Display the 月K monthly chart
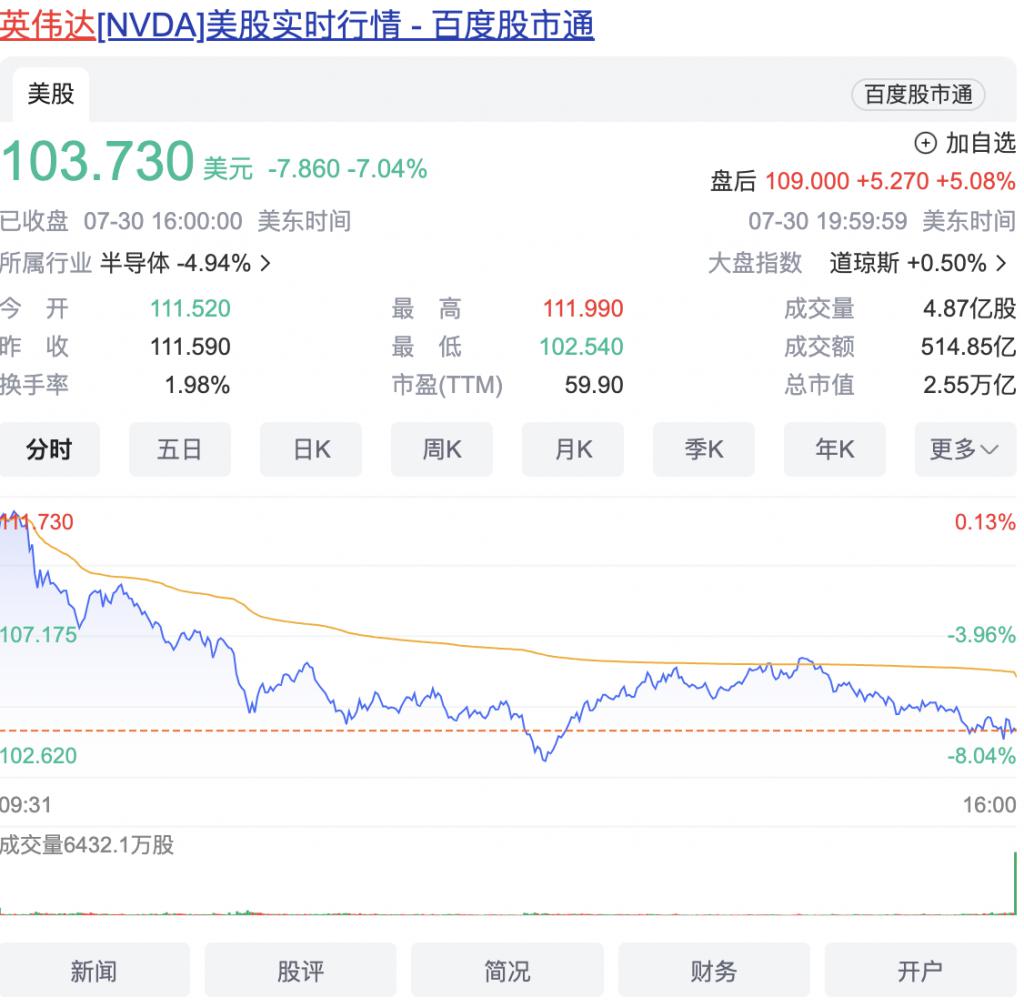1024x1008 pixels. 573,450
